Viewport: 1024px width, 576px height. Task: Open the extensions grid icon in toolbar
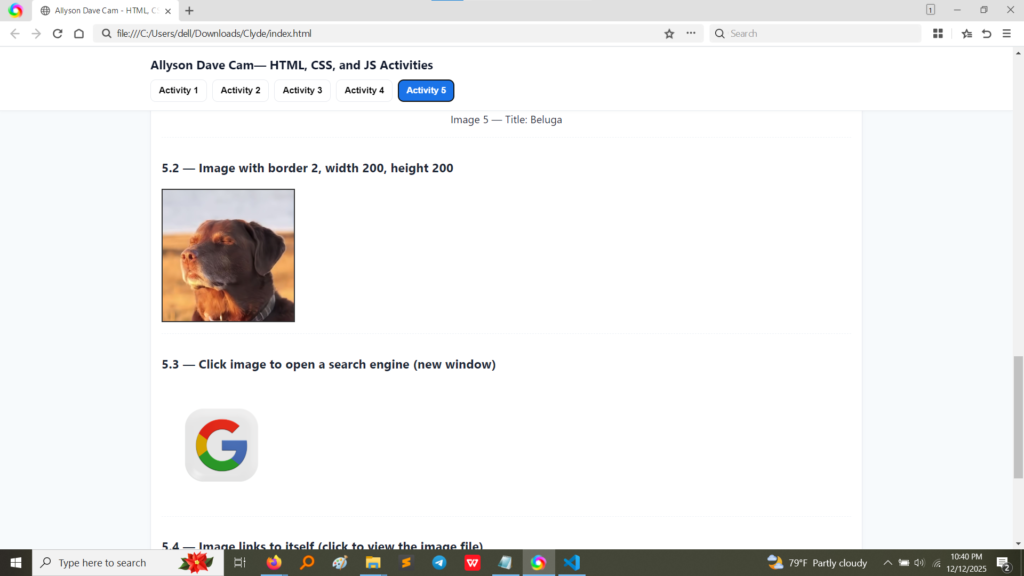pyautogui.click(x=938, y=33)
